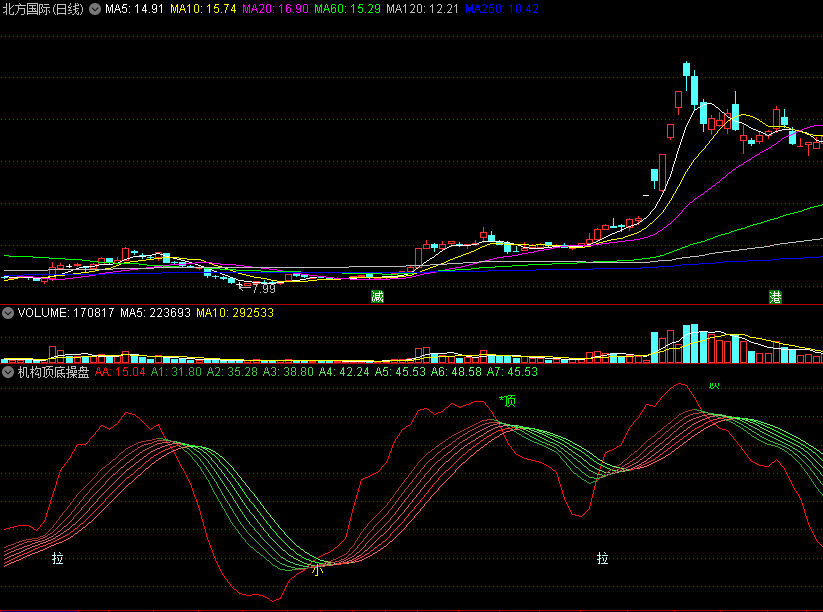Select the 北方国际(日线) chart title

tap(43, 9)
